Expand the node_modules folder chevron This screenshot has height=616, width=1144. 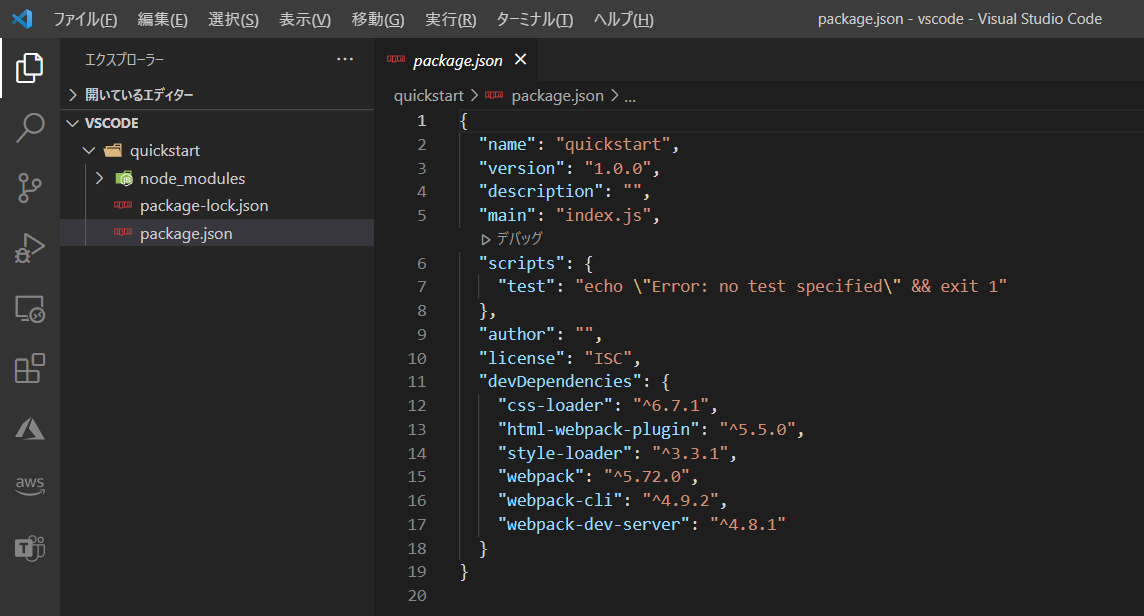pos(99,178)
